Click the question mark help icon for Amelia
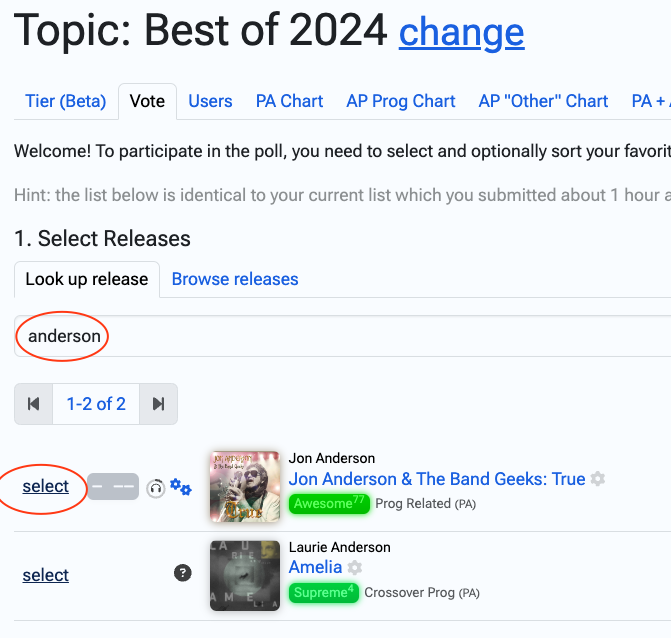 coord(183,573)
